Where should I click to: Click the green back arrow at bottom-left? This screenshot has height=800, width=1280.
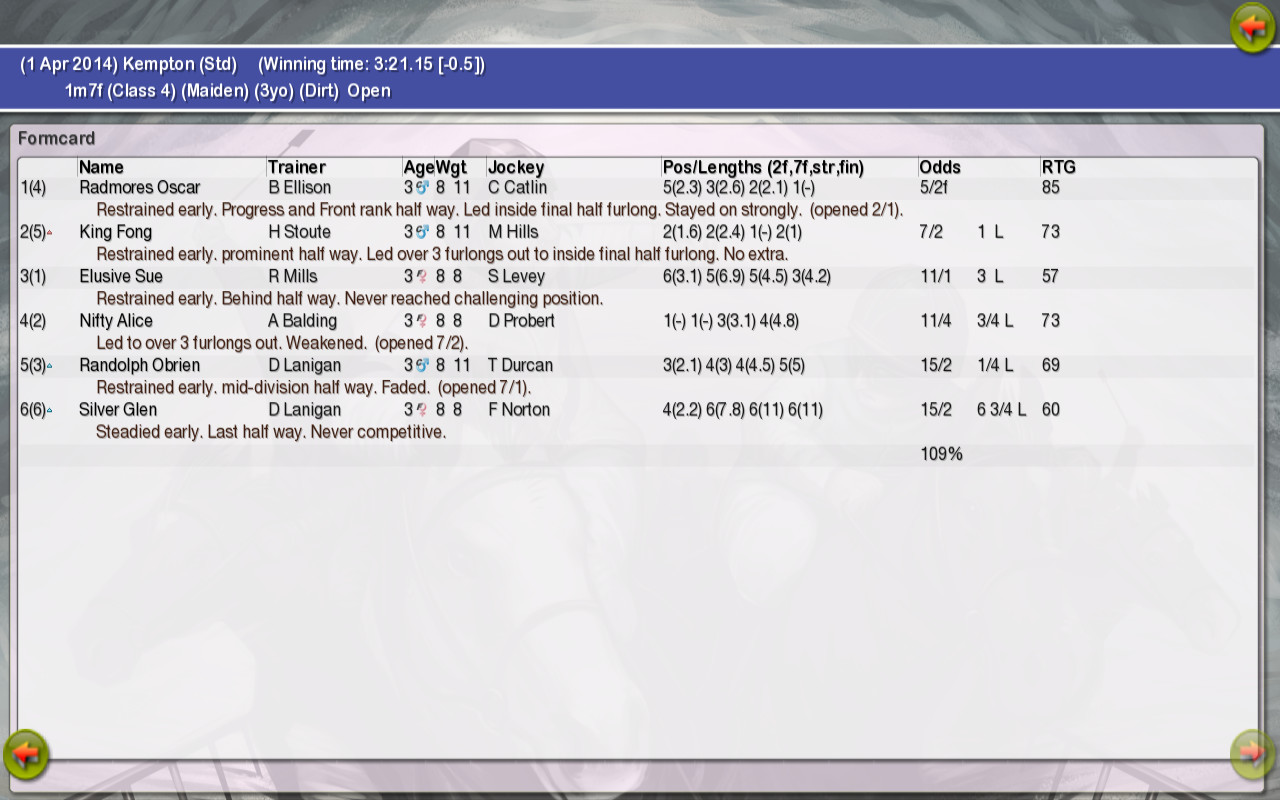[27, 756]
